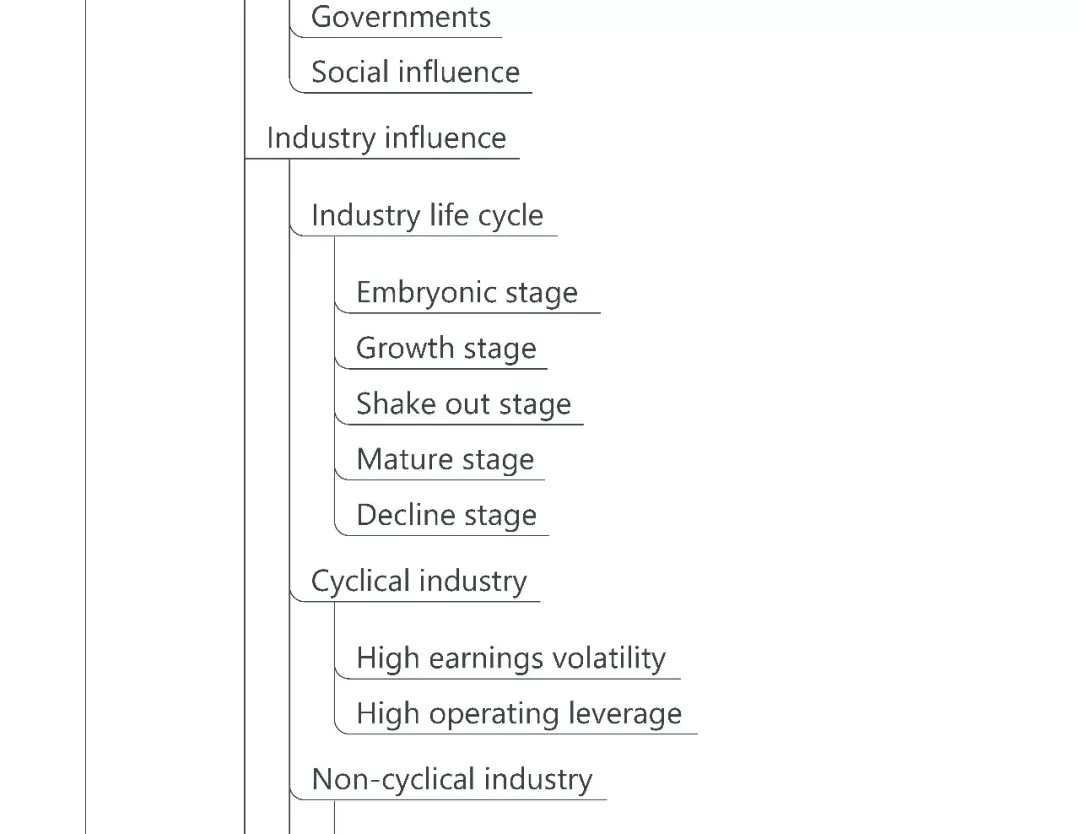Select the High earnings volatility node

point(511,658)
